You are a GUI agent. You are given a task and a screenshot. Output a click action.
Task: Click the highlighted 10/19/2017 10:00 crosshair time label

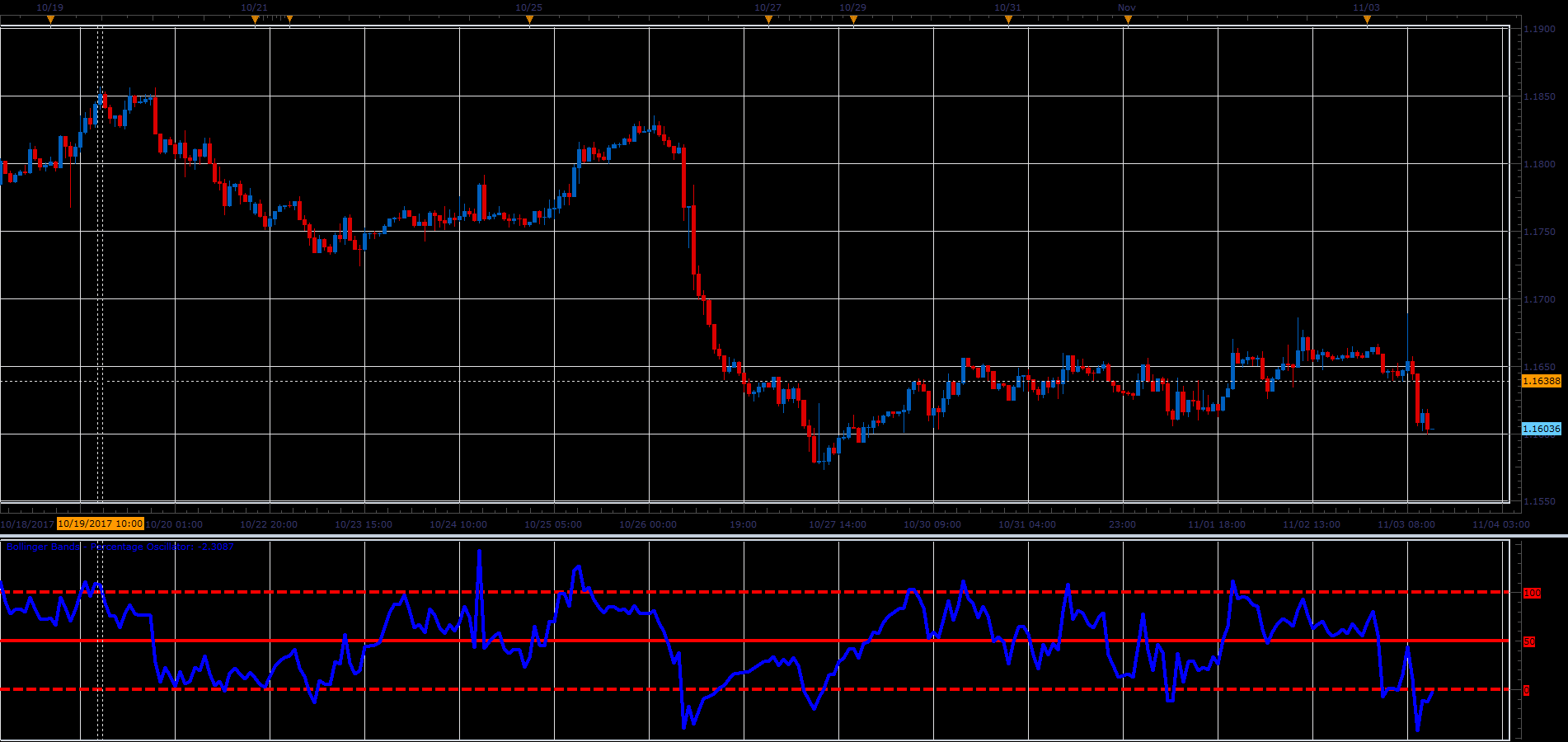pyautogui.click(x=101, y=524)
